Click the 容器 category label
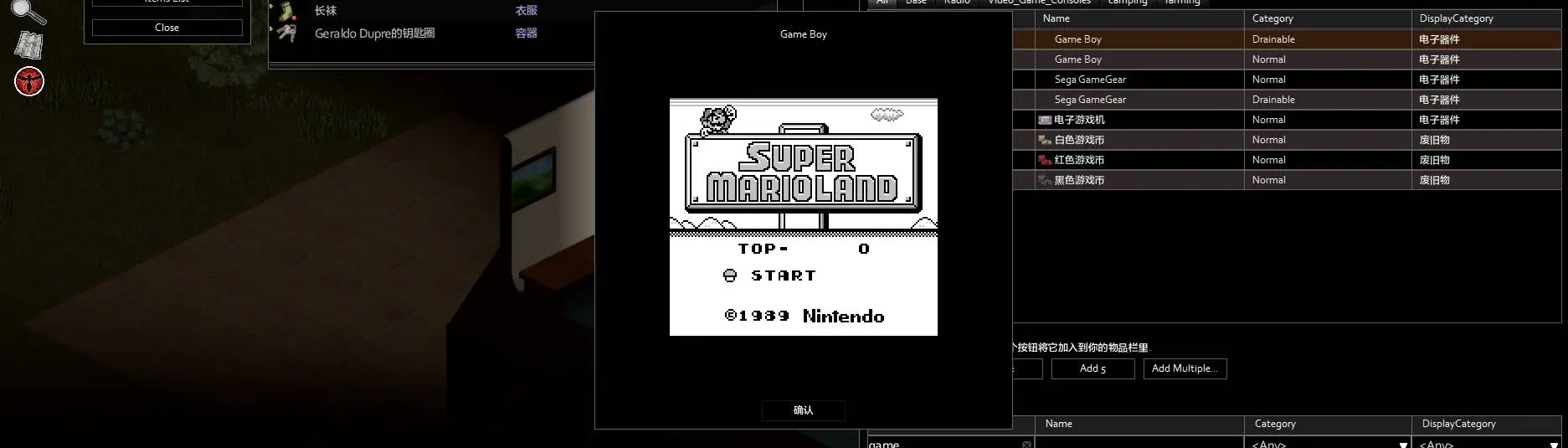The image size is (1568, 448). point(527,33)
